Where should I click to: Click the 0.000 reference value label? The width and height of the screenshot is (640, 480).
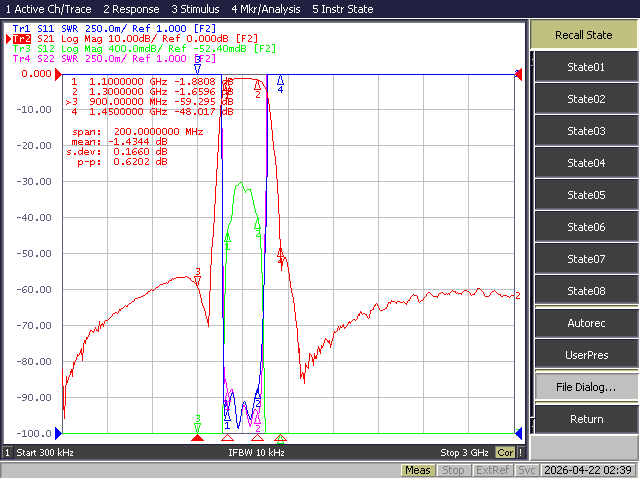(36, 73)
